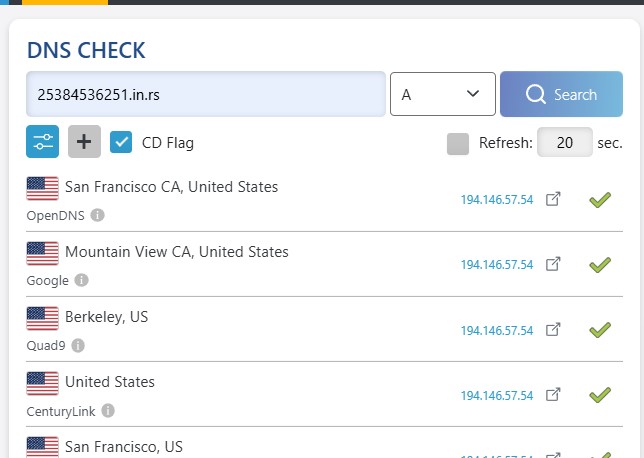Image resolution: width=644 pixels, height=458 pixels.
Task: Show info icon next to OpenDNS
Action: (97, 215)
